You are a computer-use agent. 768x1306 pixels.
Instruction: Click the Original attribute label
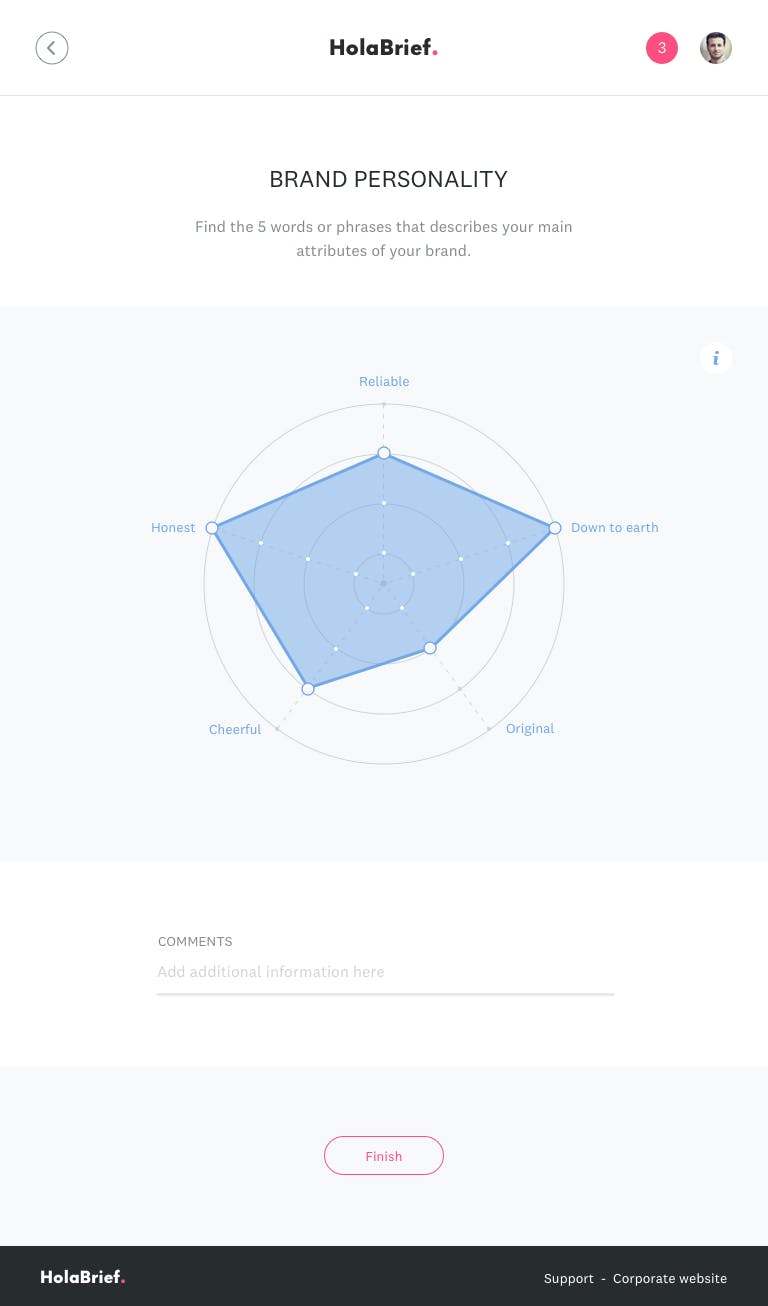(530, 729)
